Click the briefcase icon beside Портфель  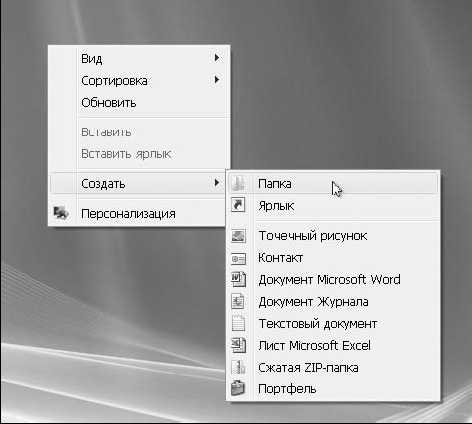tap(238, 388)
